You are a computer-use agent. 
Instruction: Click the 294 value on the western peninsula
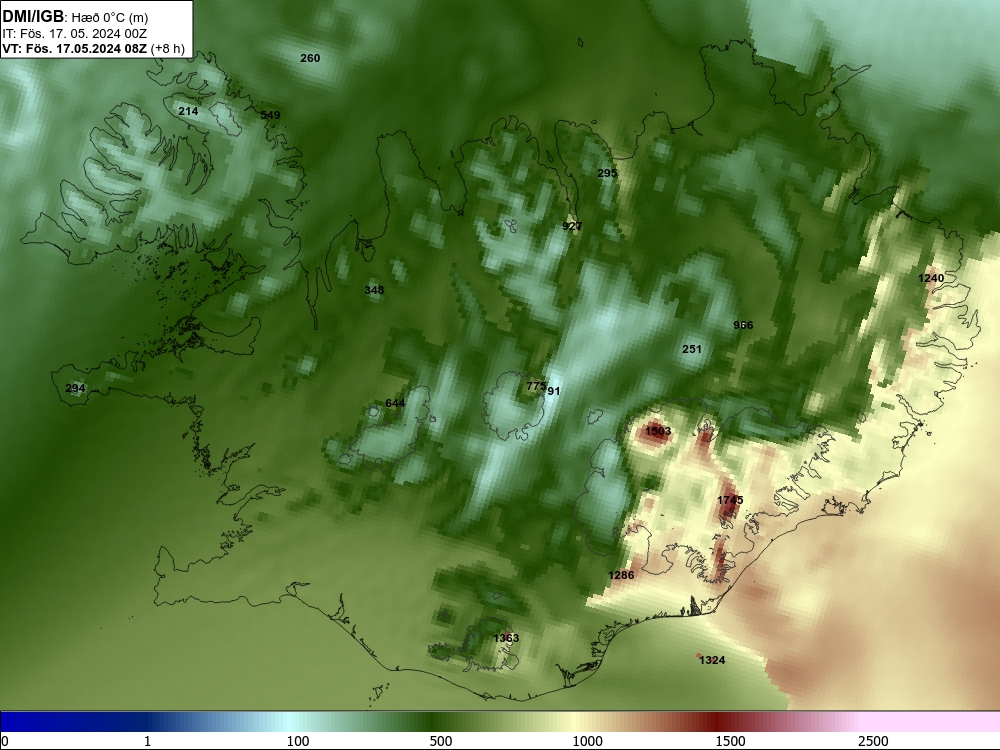coord(75,388)
